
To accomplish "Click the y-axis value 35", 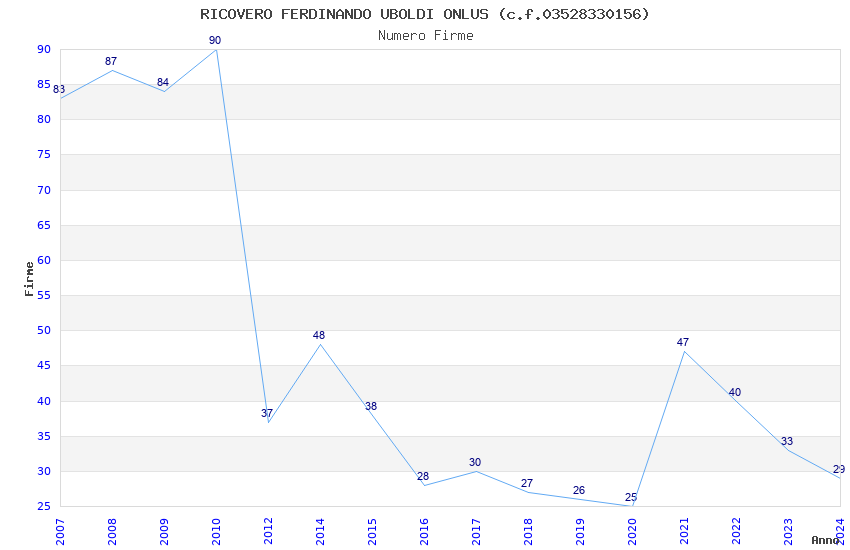I will click(44, 436).
